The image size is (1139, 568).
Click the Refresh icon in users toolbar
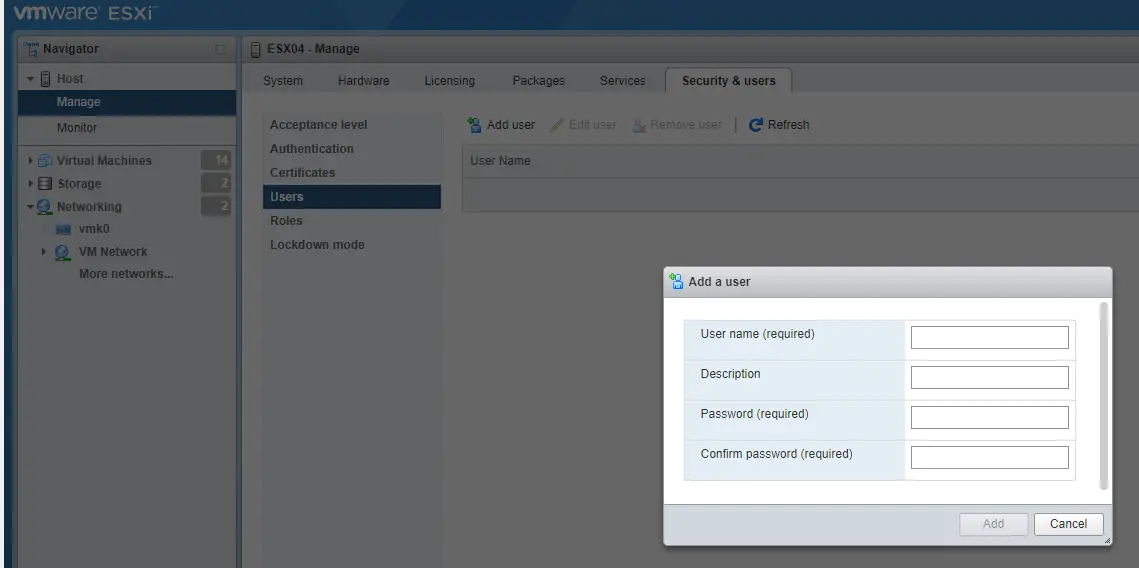pyautogui.click(x=756, y=125)
